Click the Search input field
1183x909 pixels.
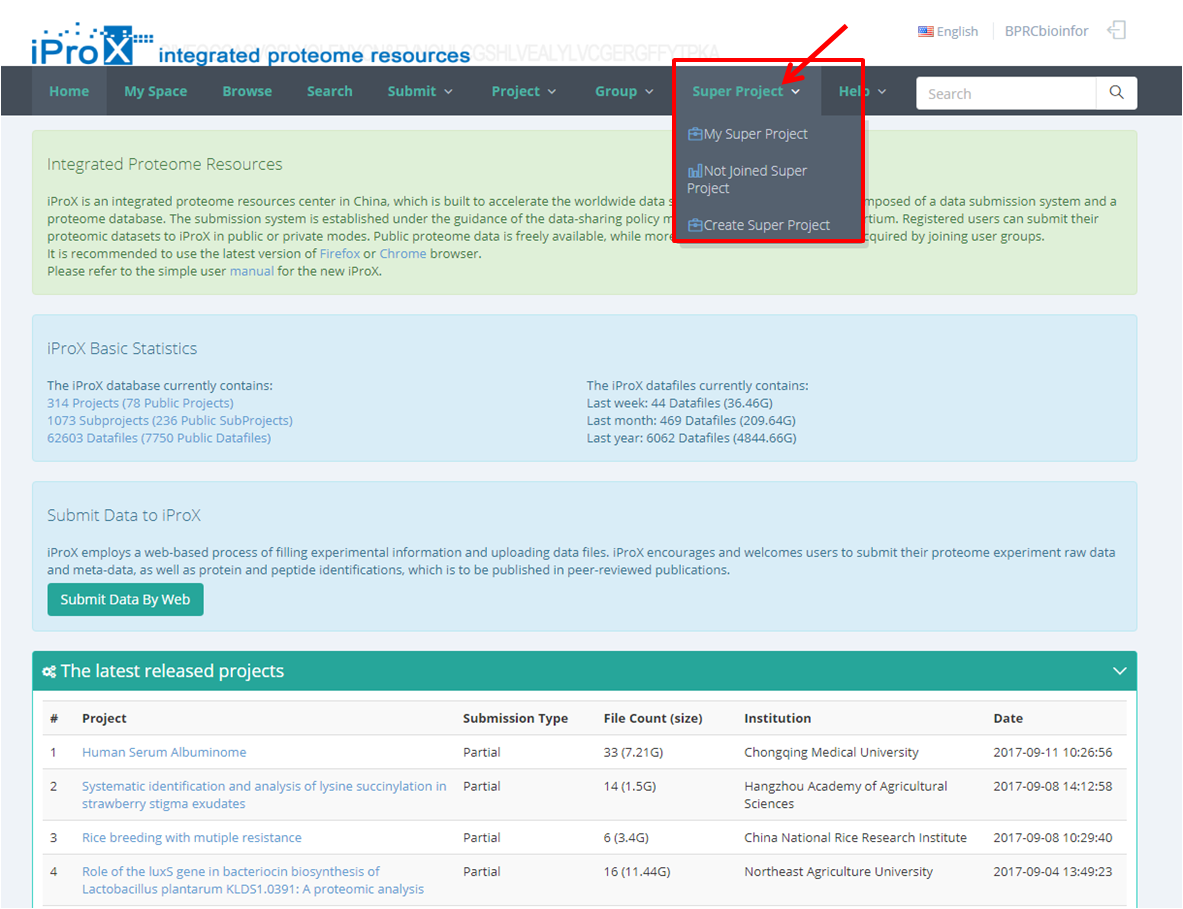[x=1006, y=94]
